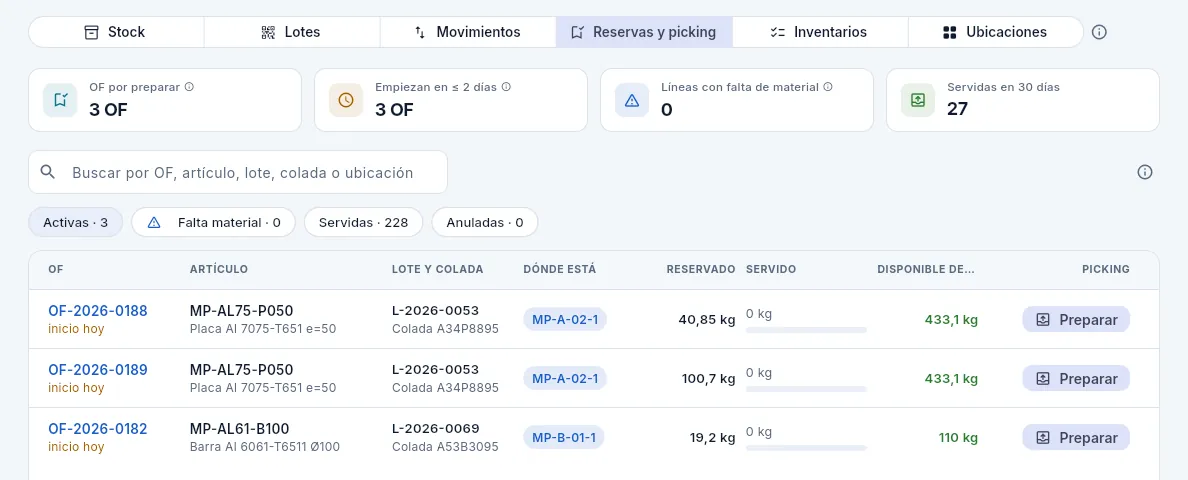Click the MP-B-01-1 location badge
The height and width of the screenshot is (480, 1188).
pyautogui.click(x=564, y=437)
